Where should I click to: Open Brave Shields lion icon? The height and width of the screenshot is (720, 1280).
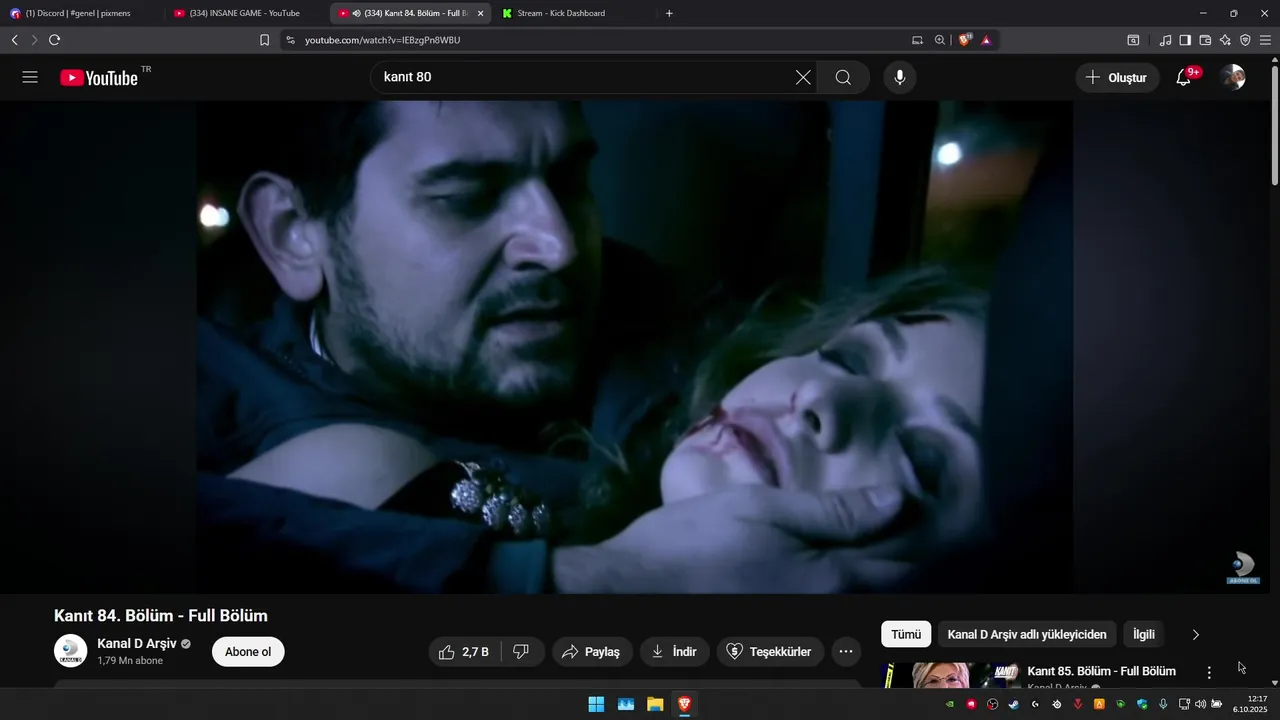pos(965,40)
